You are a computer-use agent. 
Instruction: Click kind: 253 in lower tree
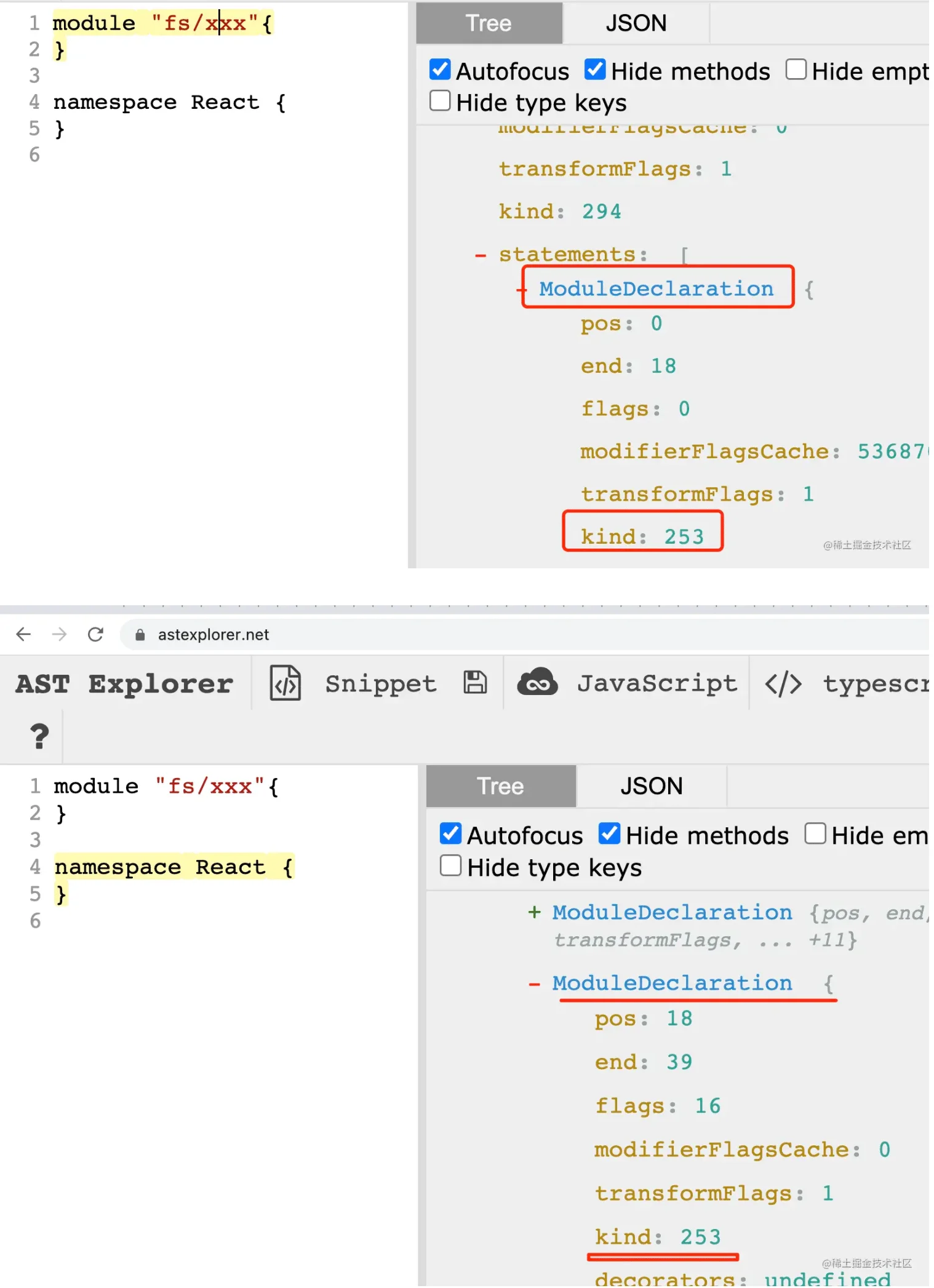tap(658, 1237)
